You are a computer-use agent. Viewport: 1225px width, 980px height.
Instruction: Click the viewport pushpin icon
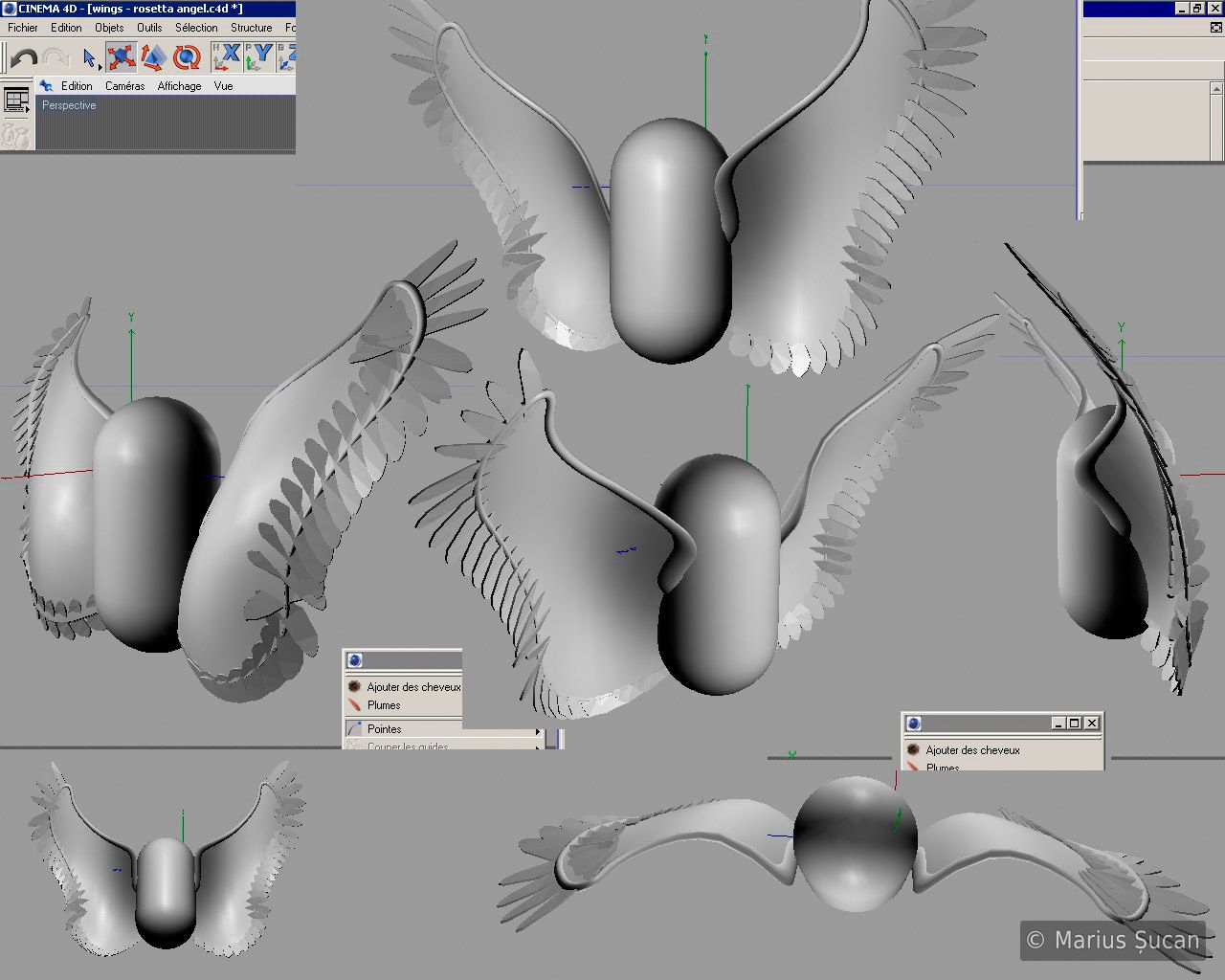[x=46, y=86]
